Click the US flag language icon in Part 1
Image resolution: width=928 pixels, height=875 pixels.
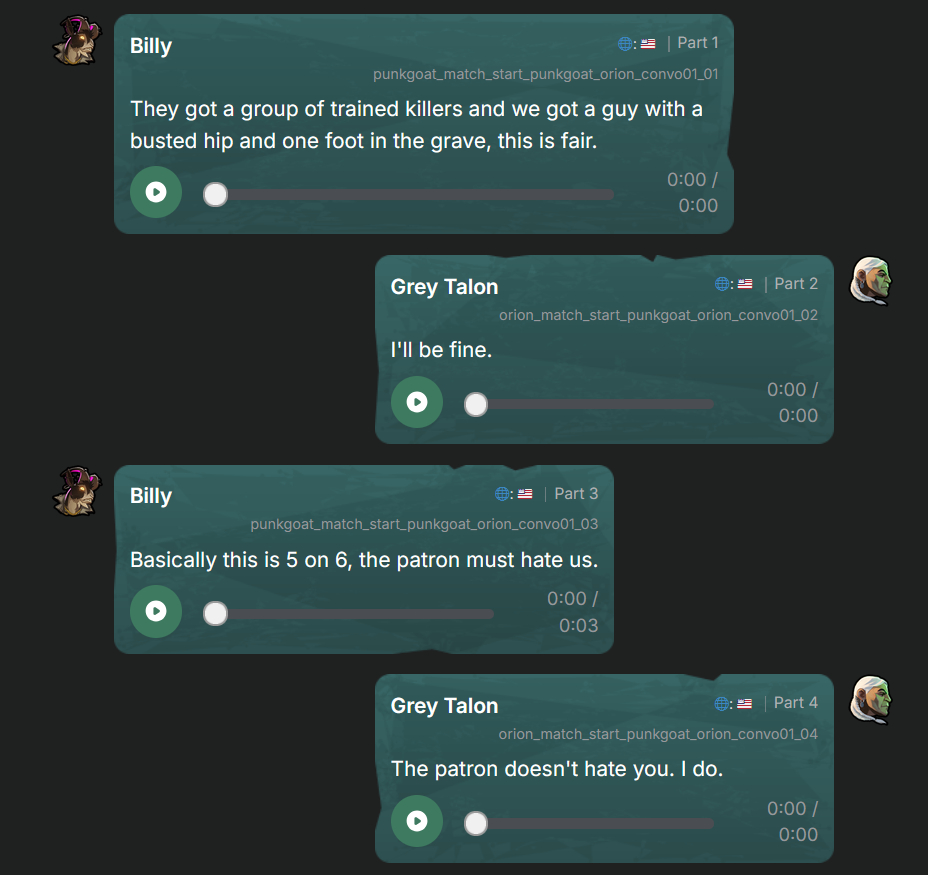coord(648,44)
